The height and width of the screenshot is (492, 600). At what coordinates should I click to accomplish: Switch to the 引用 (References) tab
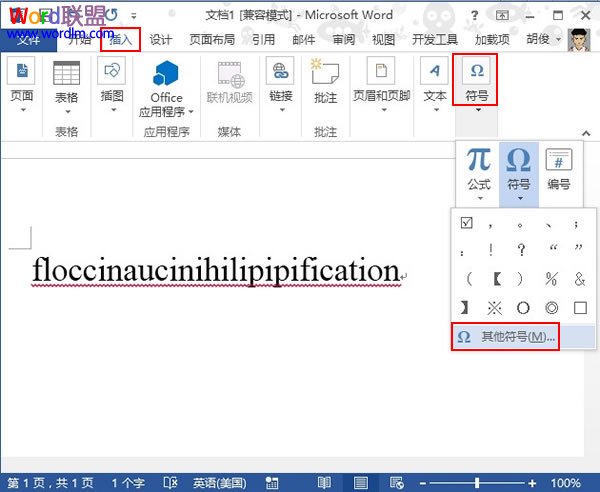click(263, 39)
